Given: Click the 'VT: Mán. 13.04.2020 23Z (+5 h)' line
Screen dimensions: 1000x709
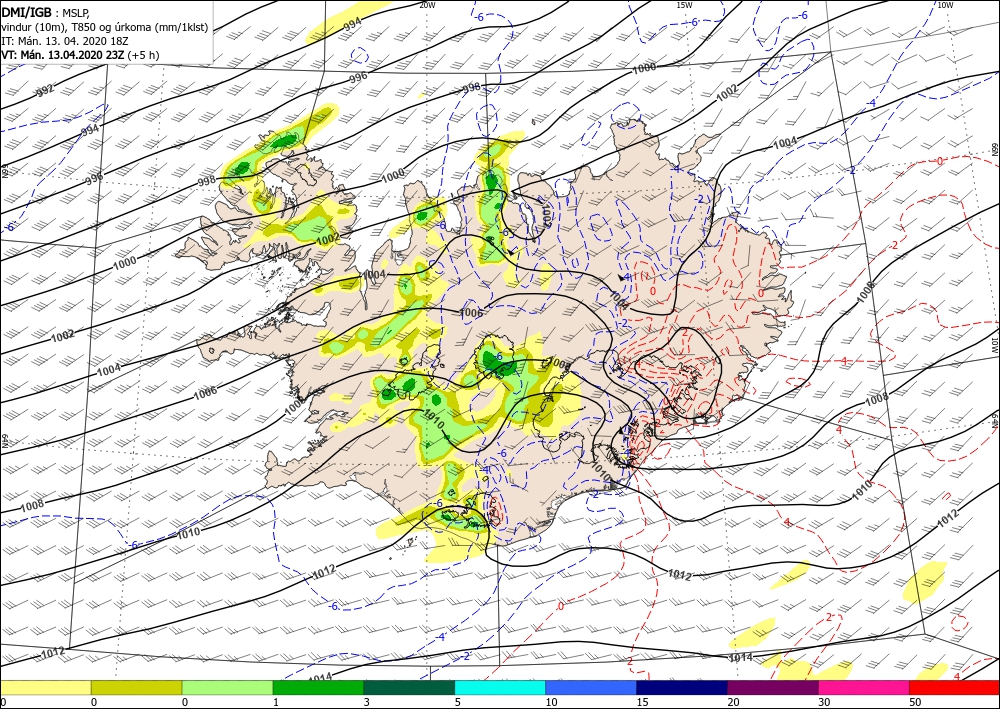Looking at the screenshot, I should point(80,55).
